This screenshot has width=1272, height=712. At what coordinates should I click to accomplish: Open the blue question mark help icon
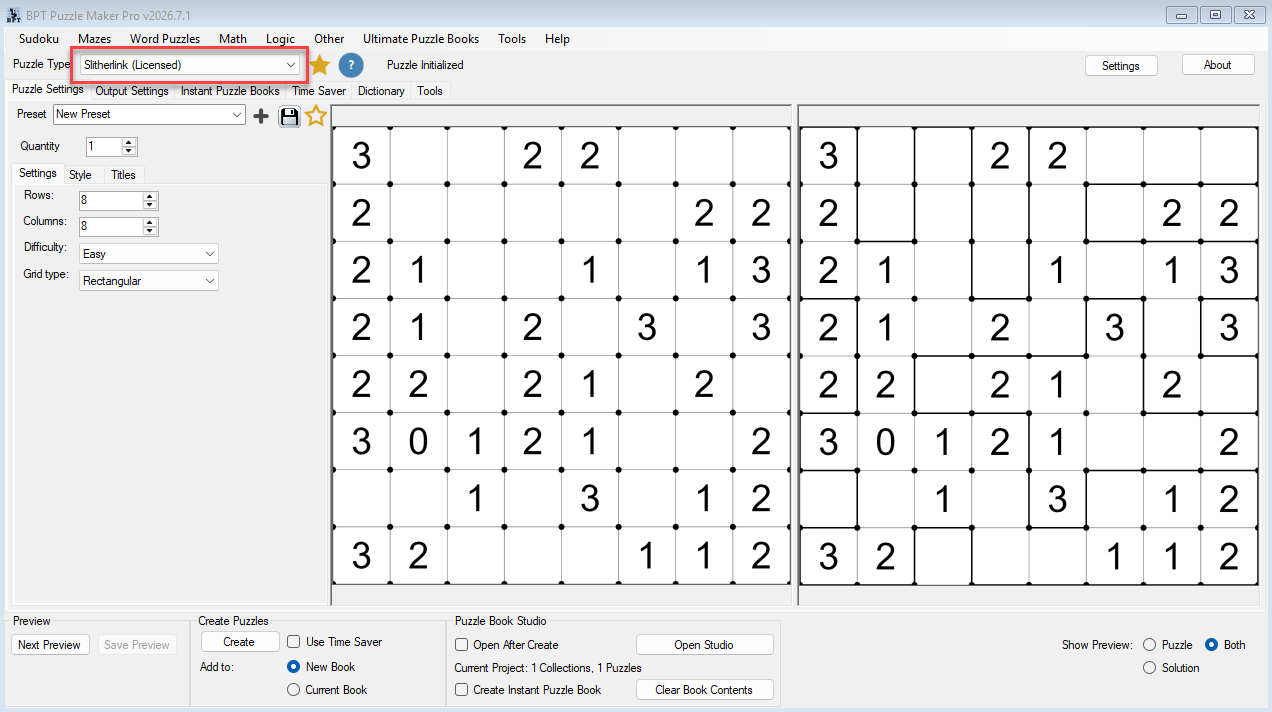[350, 65]
